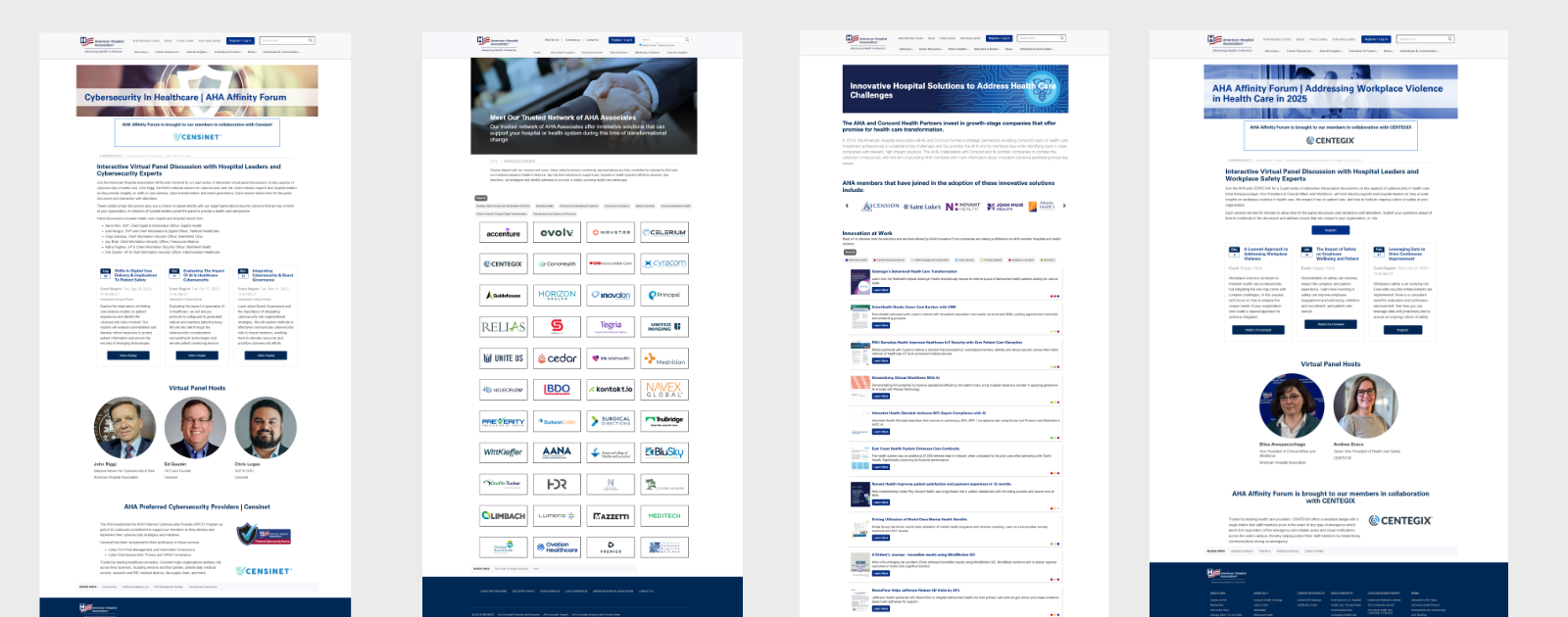Open Press Center link on the Cybersecurity page
This screenshot has height=617, width=1568.
tap(185, 41)
